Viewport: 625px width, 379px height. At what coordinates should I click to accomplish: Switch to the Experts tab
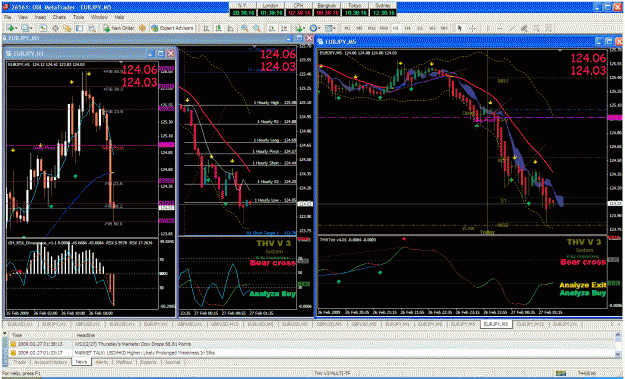(x=148, y=362)
